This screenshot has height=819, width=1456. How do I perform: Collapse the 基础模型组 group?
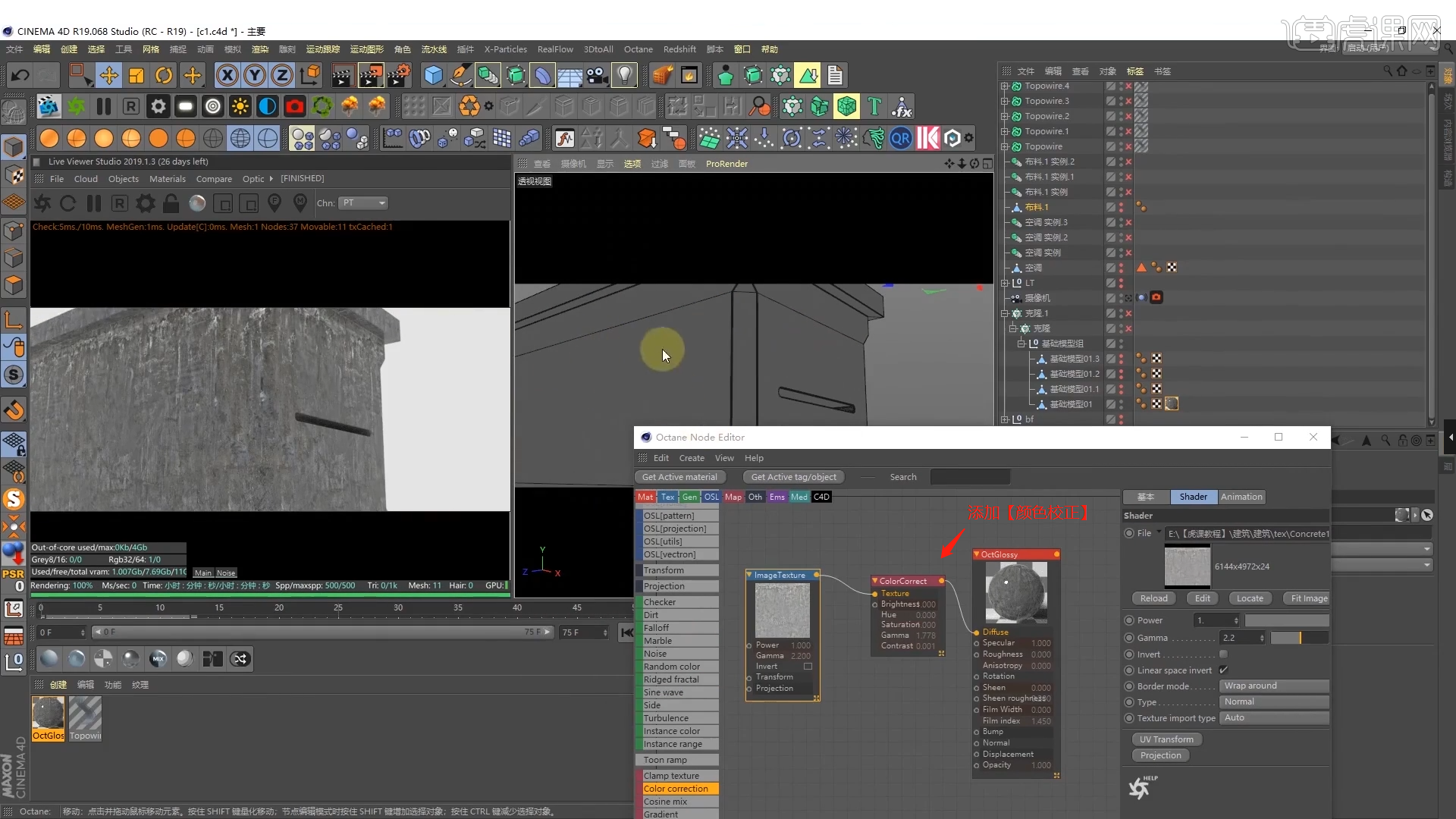(x=1021, y=344)
